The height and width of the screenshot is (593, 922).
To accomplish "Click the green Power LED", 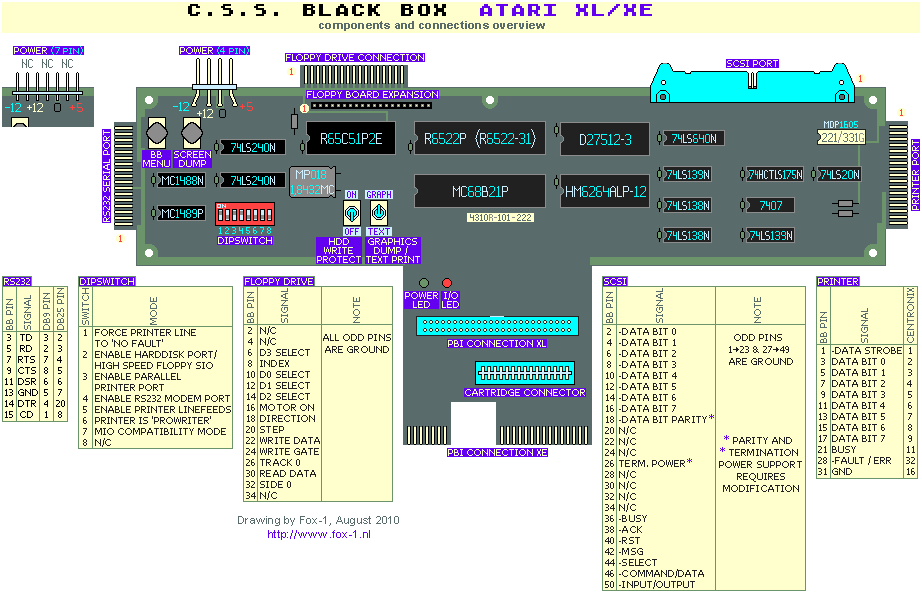I will pos(423,284).
